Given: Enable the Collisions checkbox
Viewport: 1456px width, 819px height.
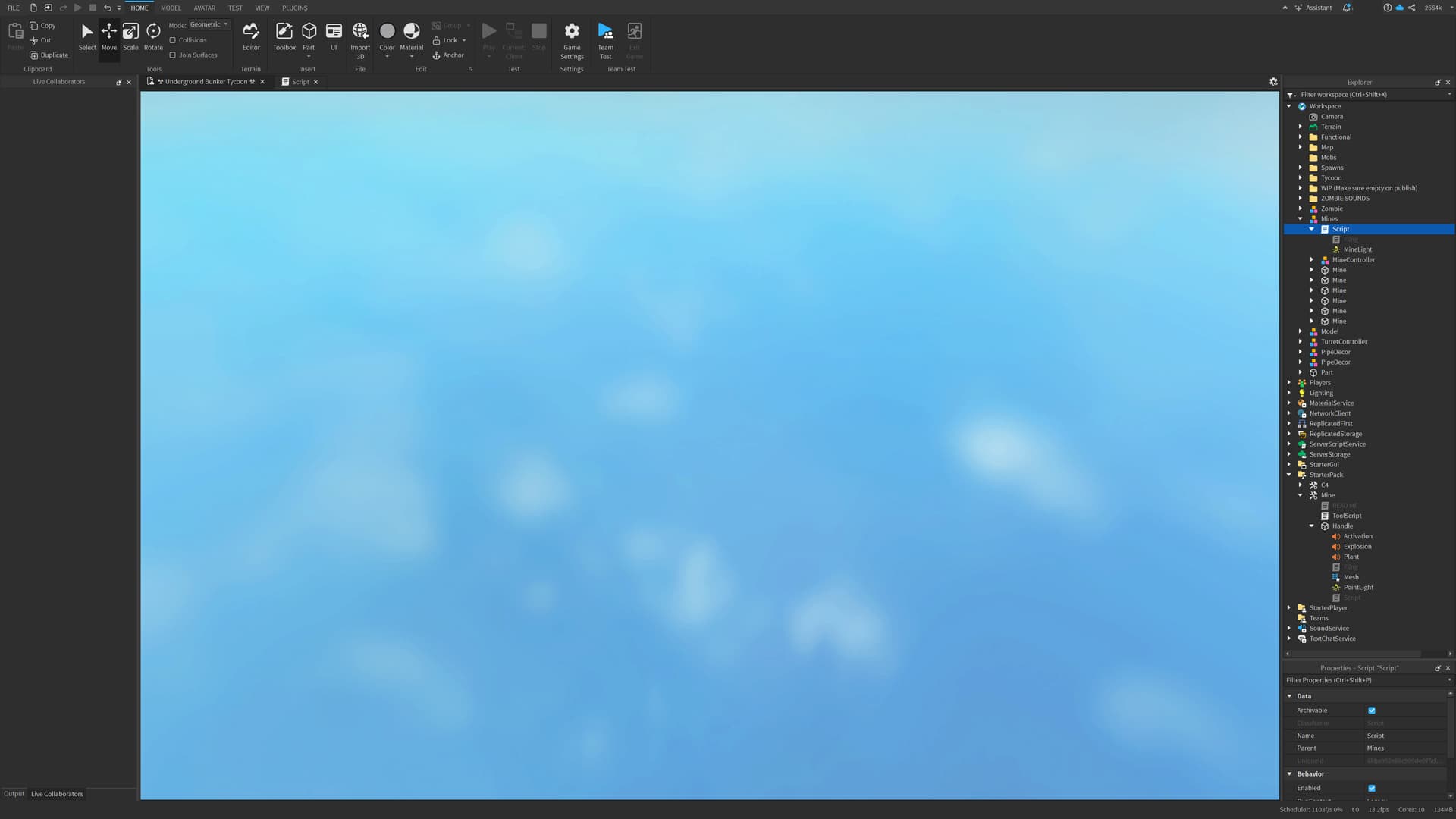Looking at the screenshot, I should coord(173,40).
